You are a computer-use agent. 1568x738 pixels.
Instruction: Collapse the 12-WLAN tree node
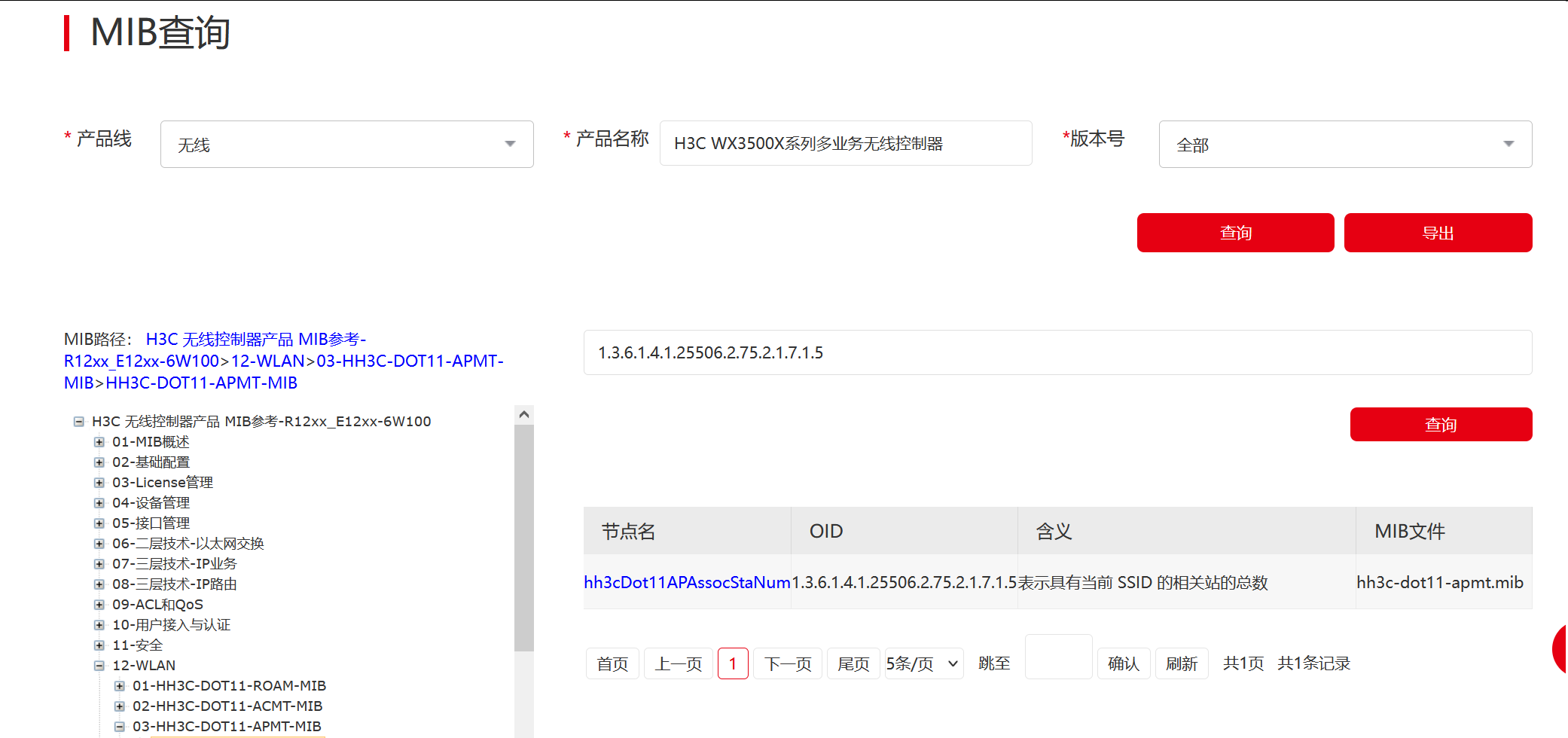tap(99, 666)
